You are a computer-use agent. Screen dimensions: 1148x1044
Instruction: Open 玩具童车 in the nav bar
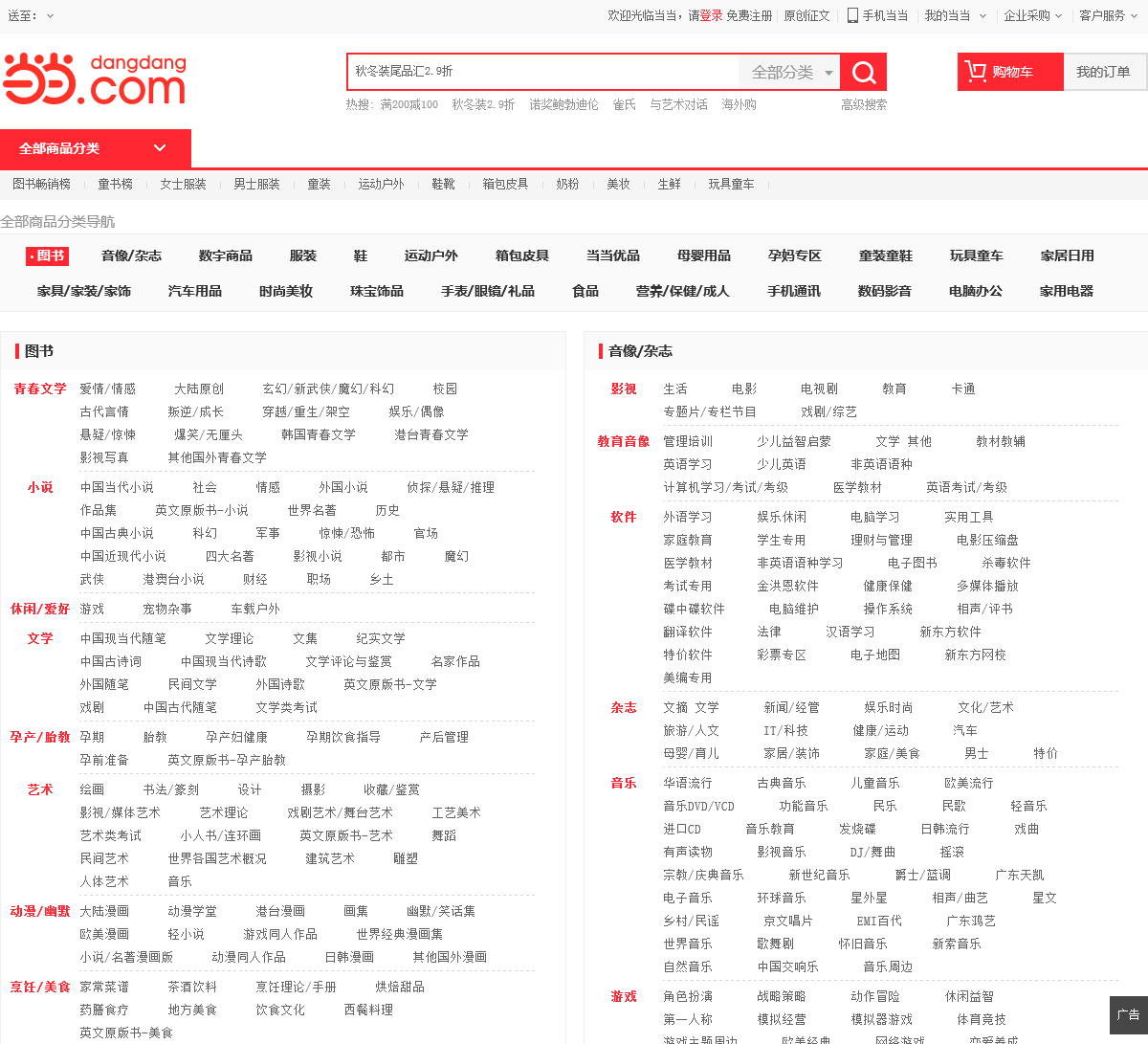pyautogui.click(x=731, y=184)
